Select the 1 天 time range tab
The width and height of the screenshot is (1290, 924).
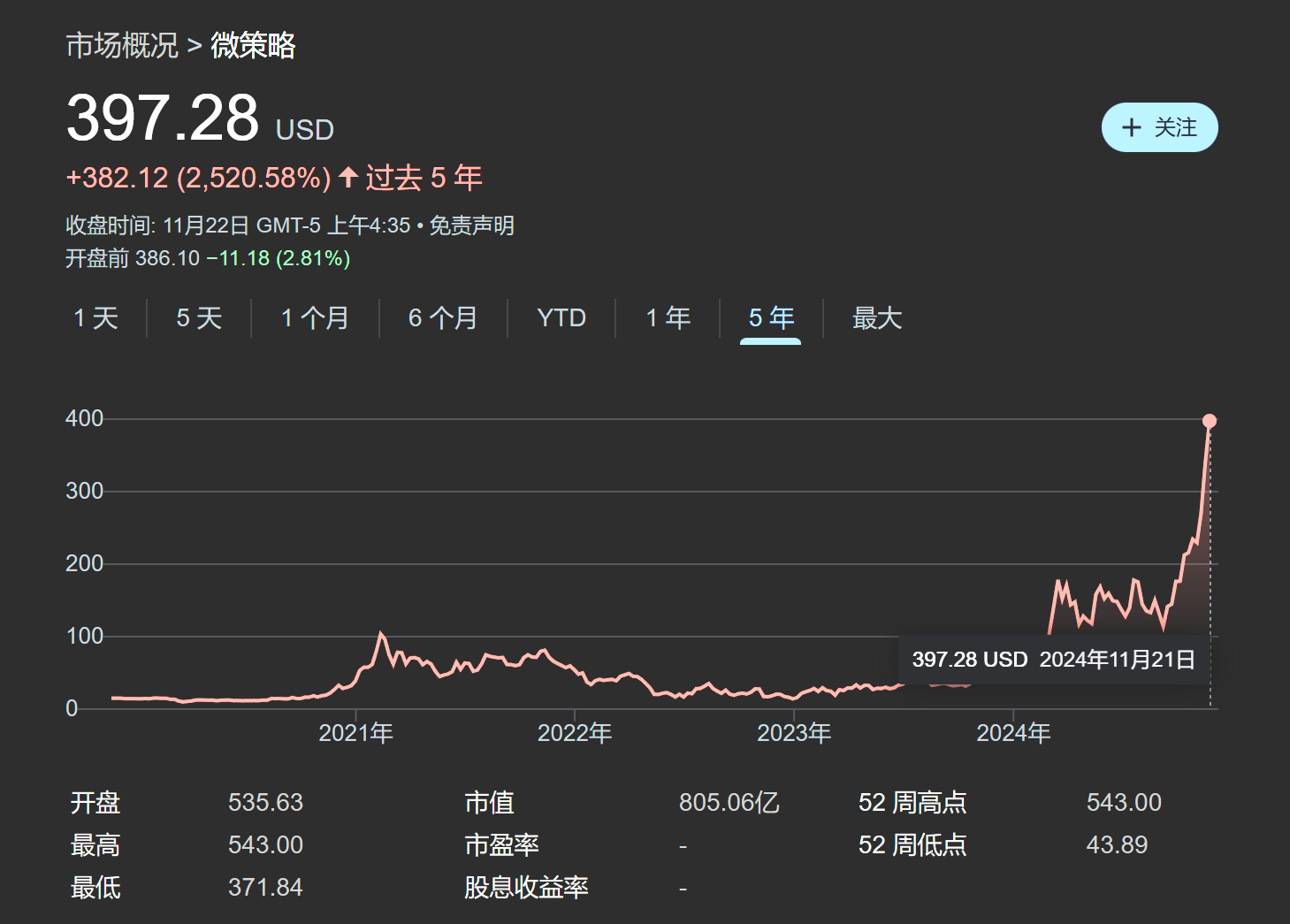tap(95, 318)
